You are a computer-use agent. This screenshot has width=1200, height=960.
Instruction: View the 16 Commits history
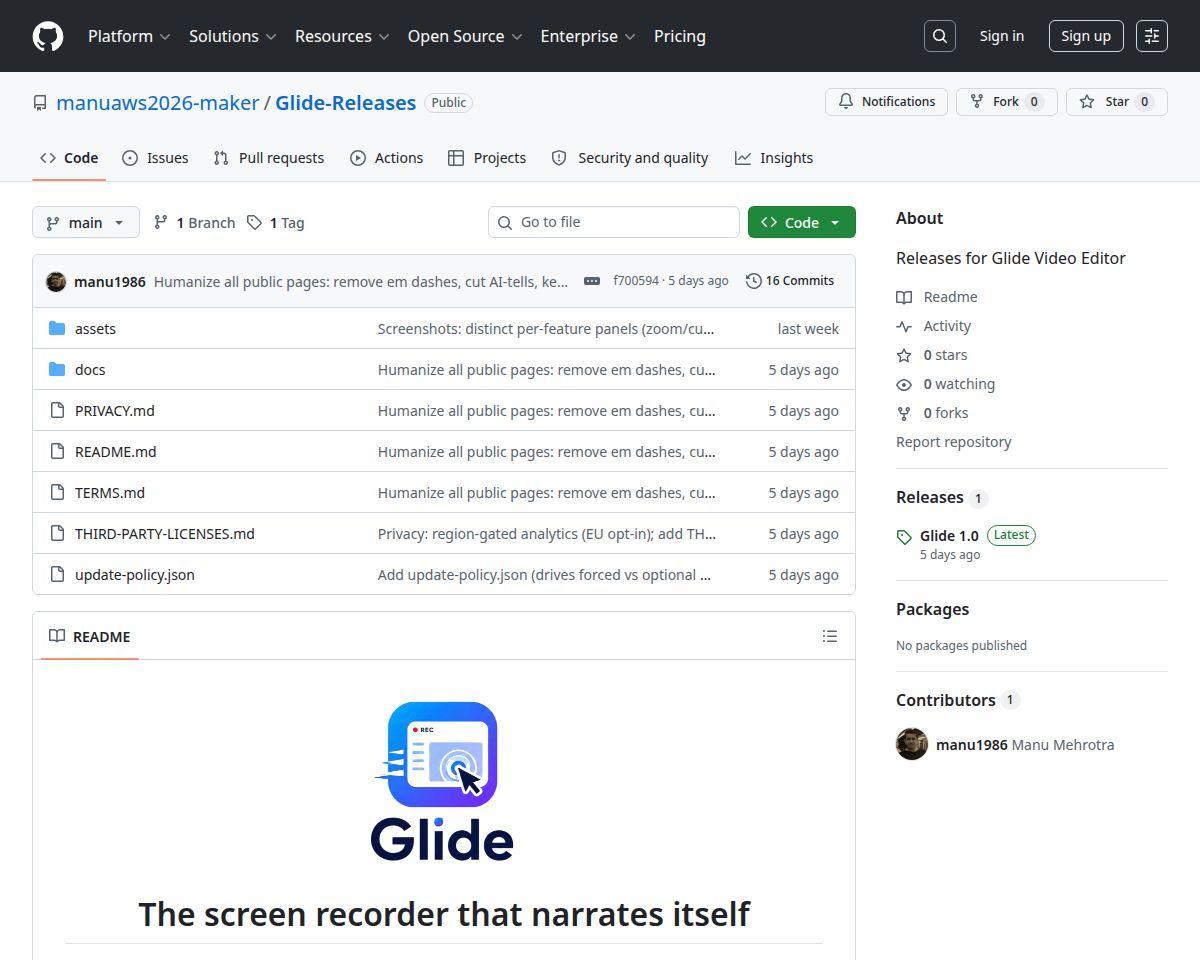point(790,281)
